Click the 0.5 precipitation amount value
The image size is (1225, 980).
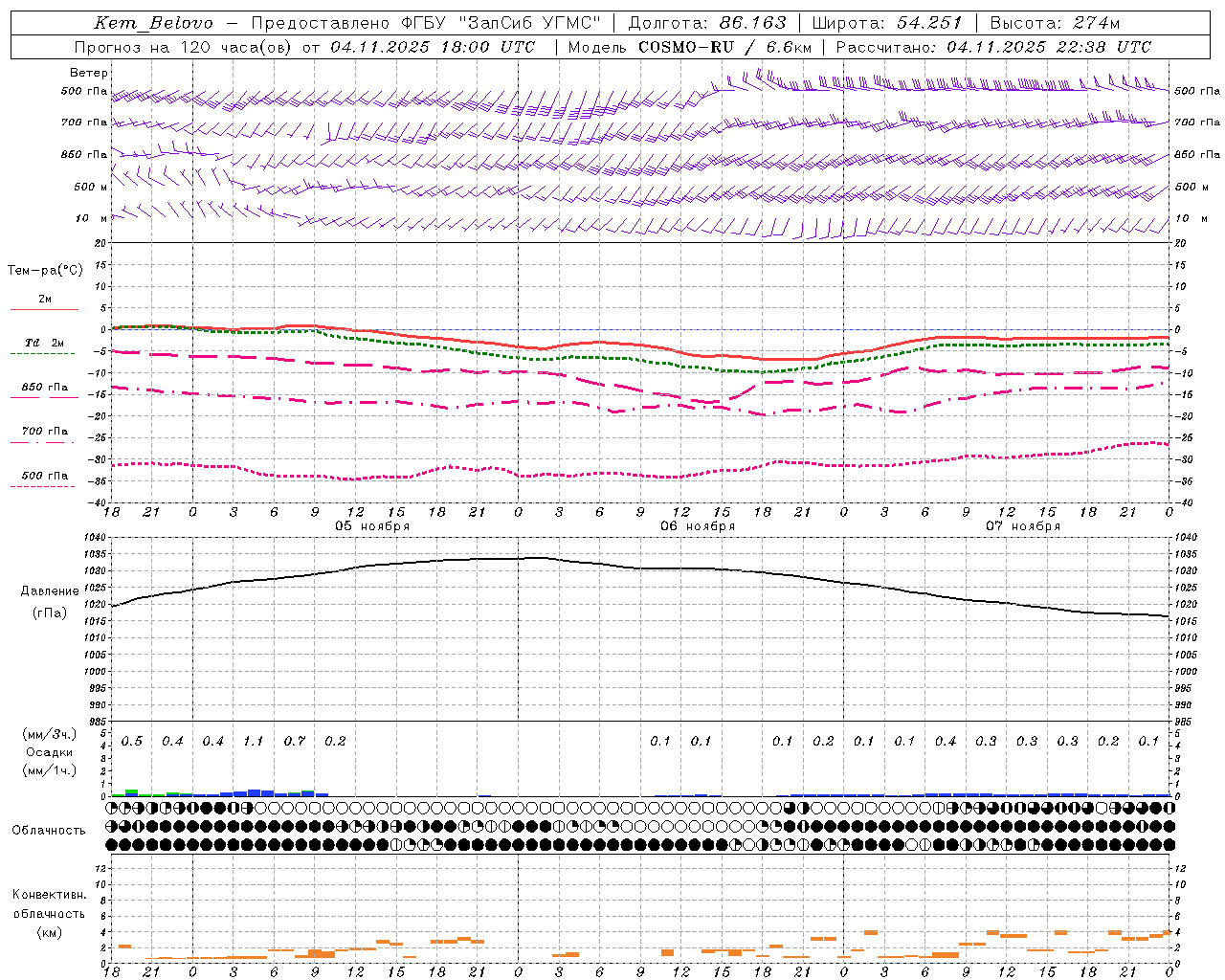[132, 742]
